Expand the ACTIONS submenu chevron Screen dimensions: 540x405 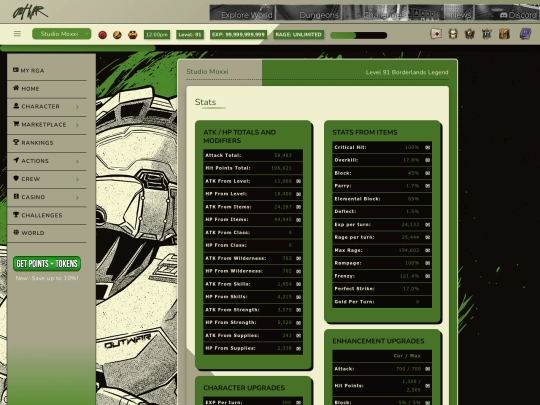pyautogui.click(x=77, y=161)
